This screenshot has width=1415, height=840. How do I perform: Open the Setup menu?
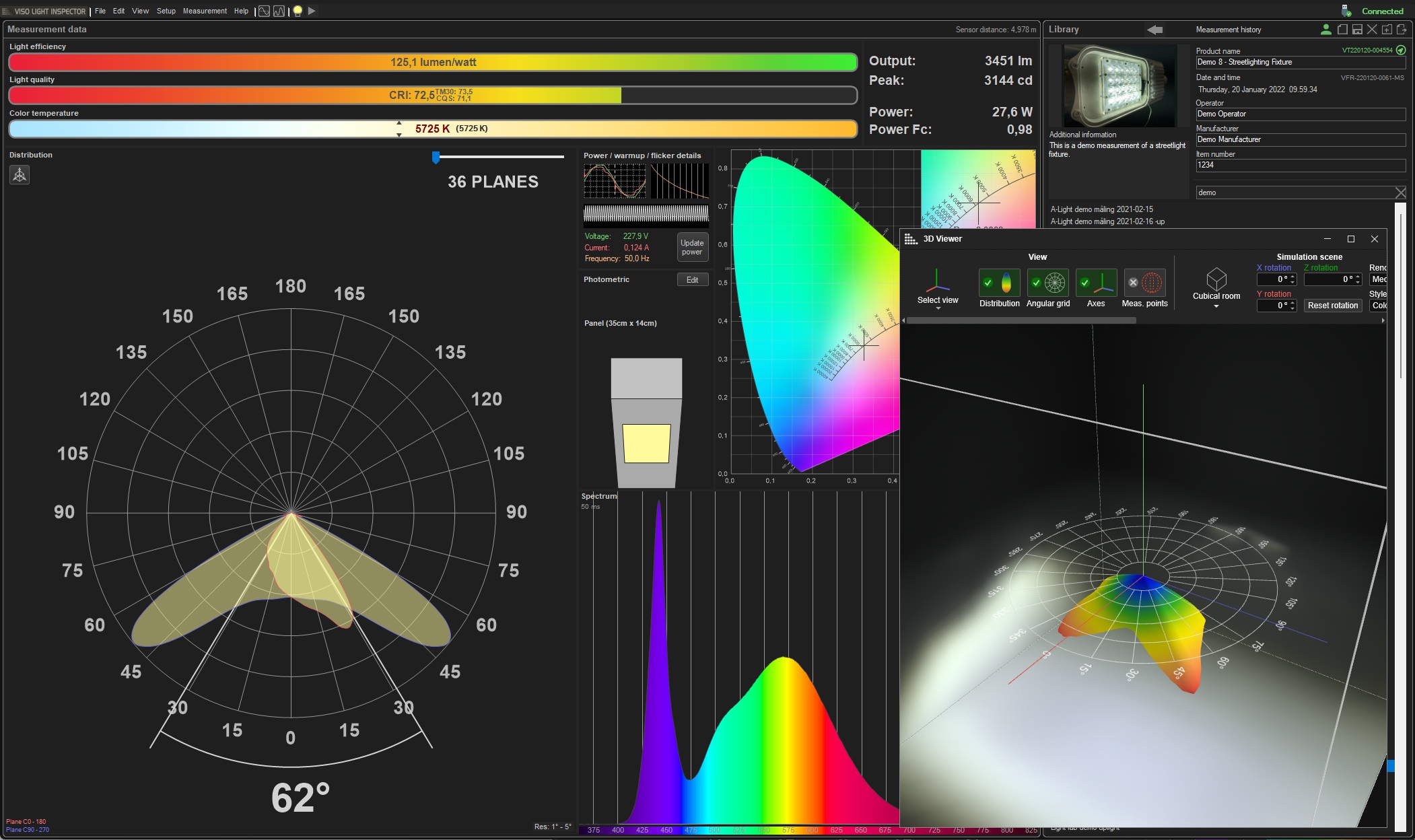[x=166, y=11]
